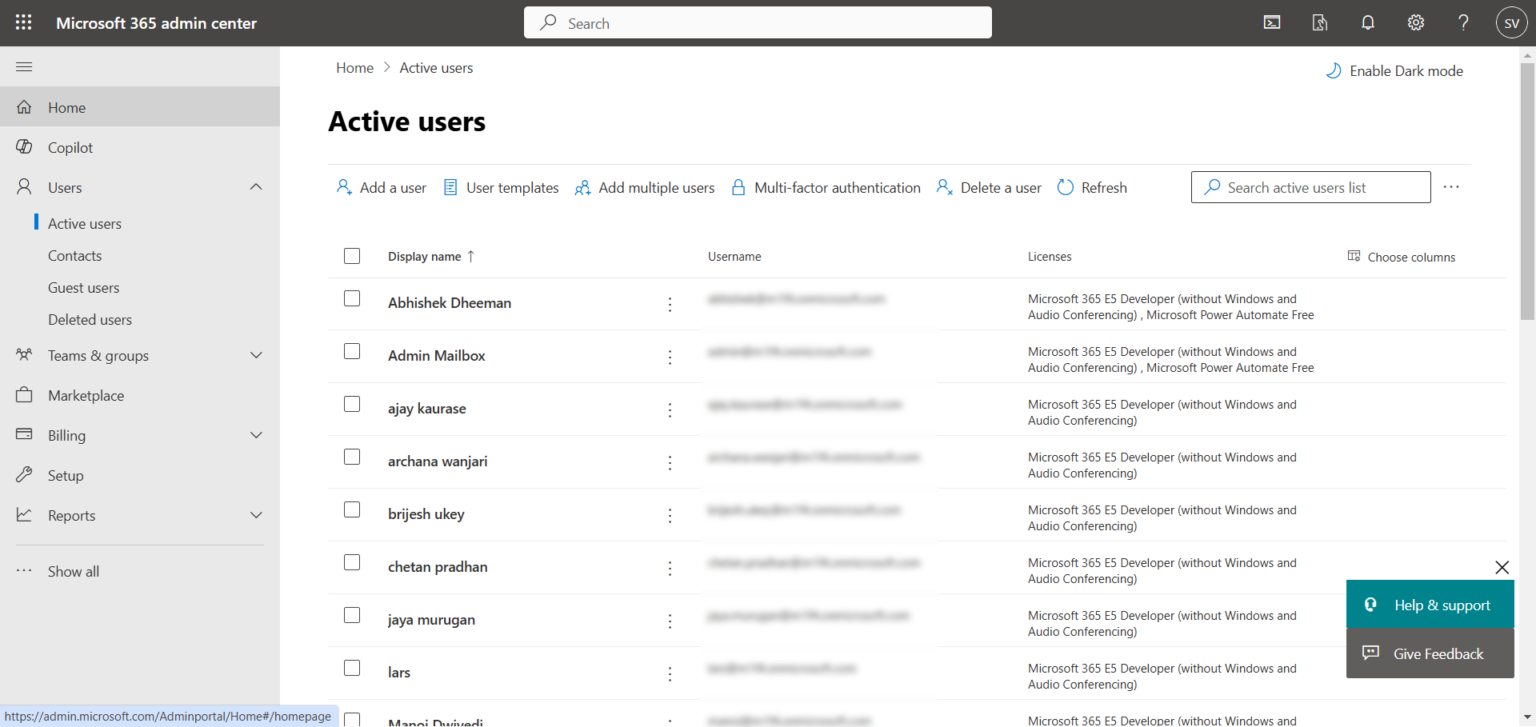
Task: Check the box for archana wanjari
Action: tap(352, 457)
